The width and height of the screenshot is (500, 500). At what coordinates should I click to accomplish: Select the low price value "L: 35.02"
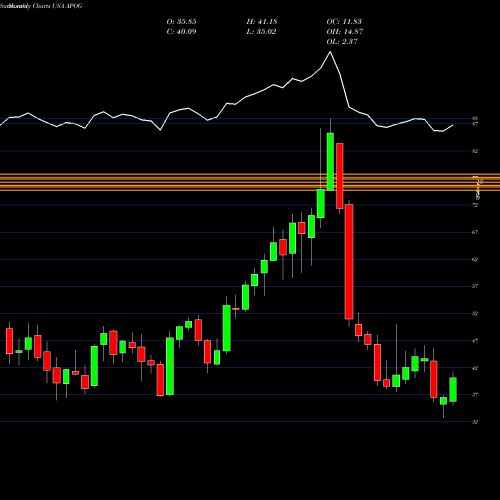262,32
